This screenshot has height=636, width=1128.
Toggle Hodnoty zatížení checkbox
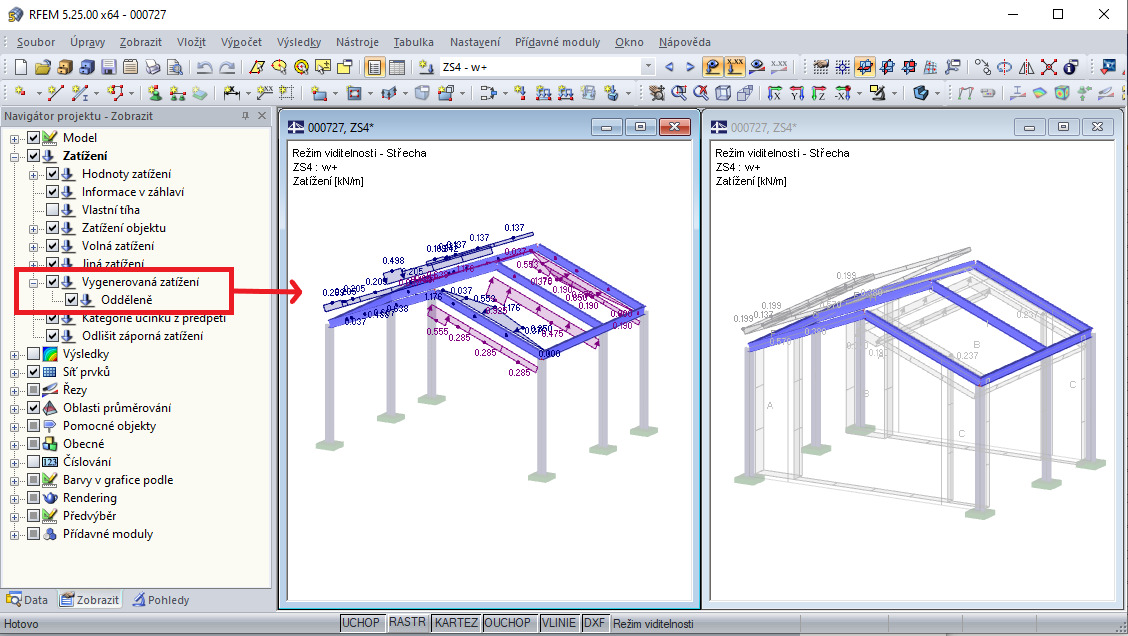pos(52,173)
